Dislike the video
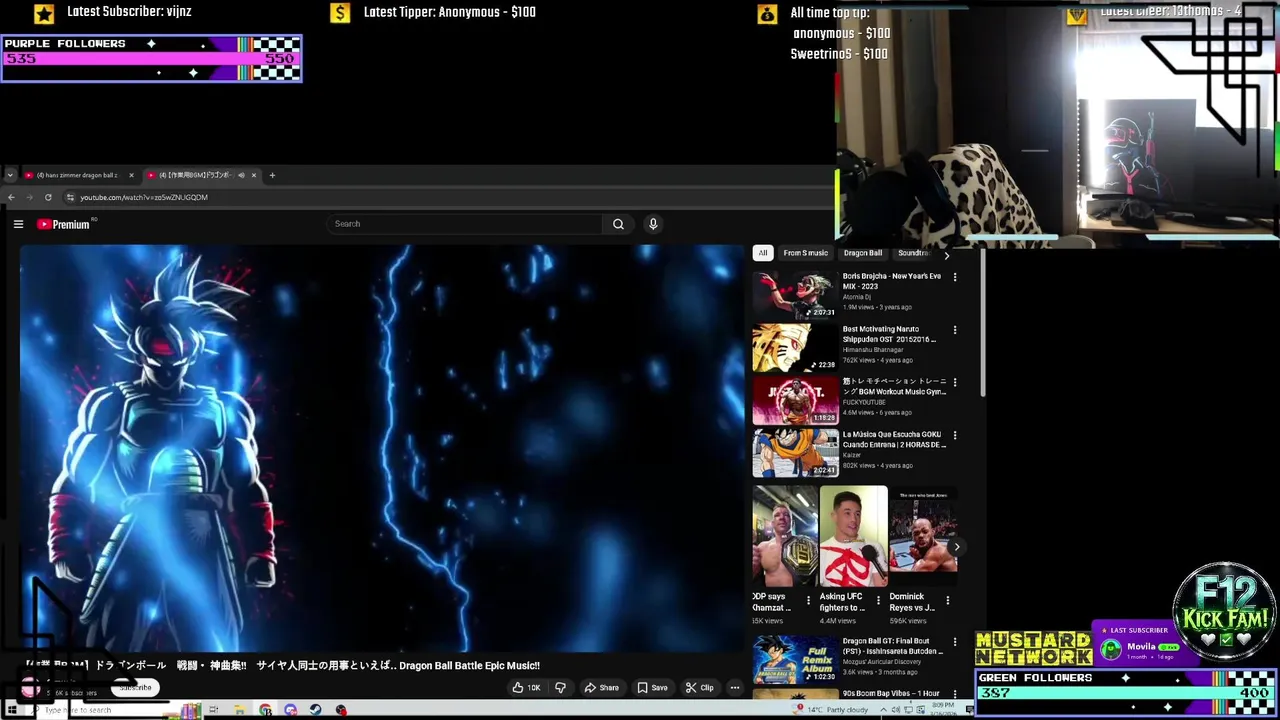 (560, 687)
